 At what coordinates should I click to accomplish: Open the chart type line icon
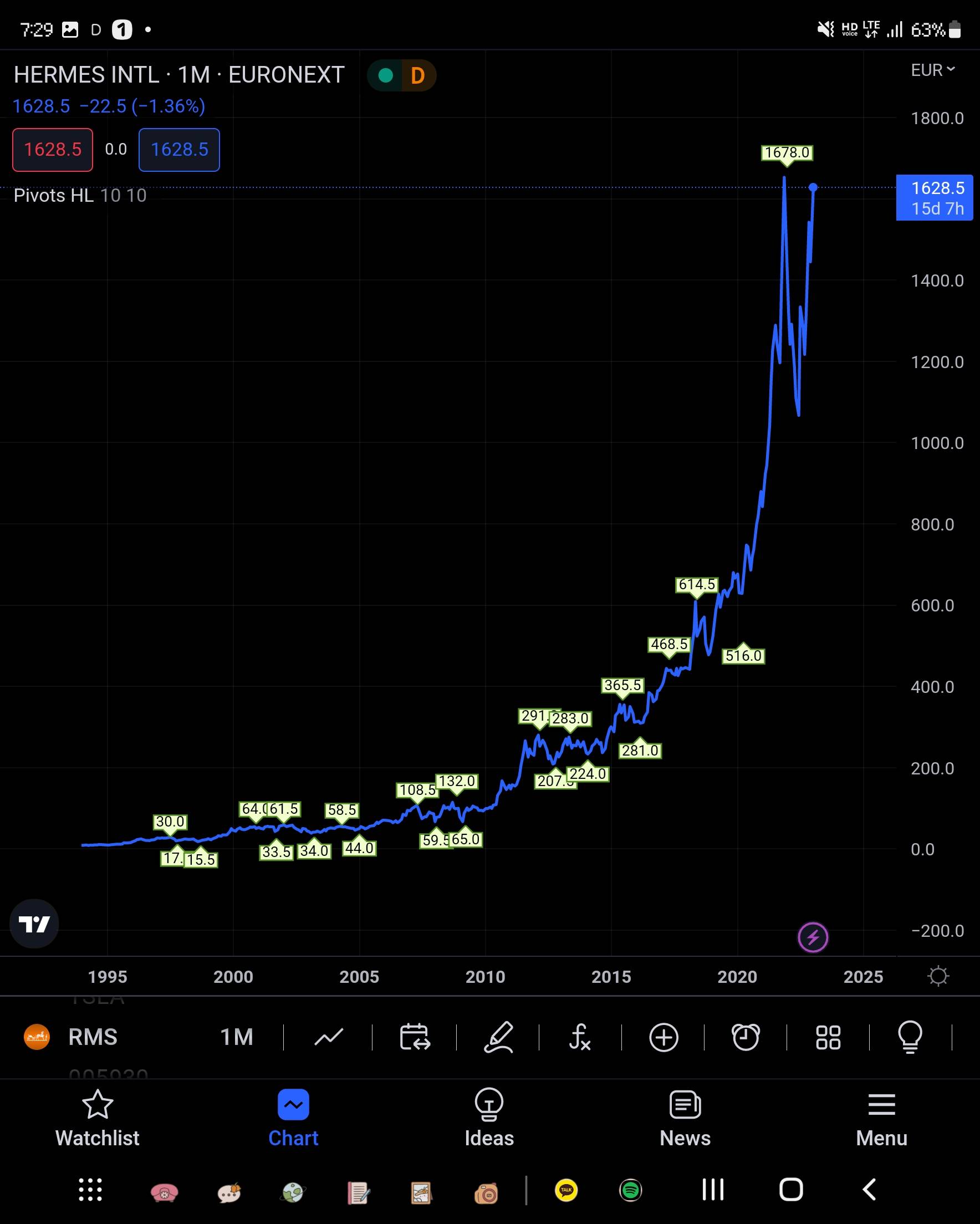tap(328, 1037)
